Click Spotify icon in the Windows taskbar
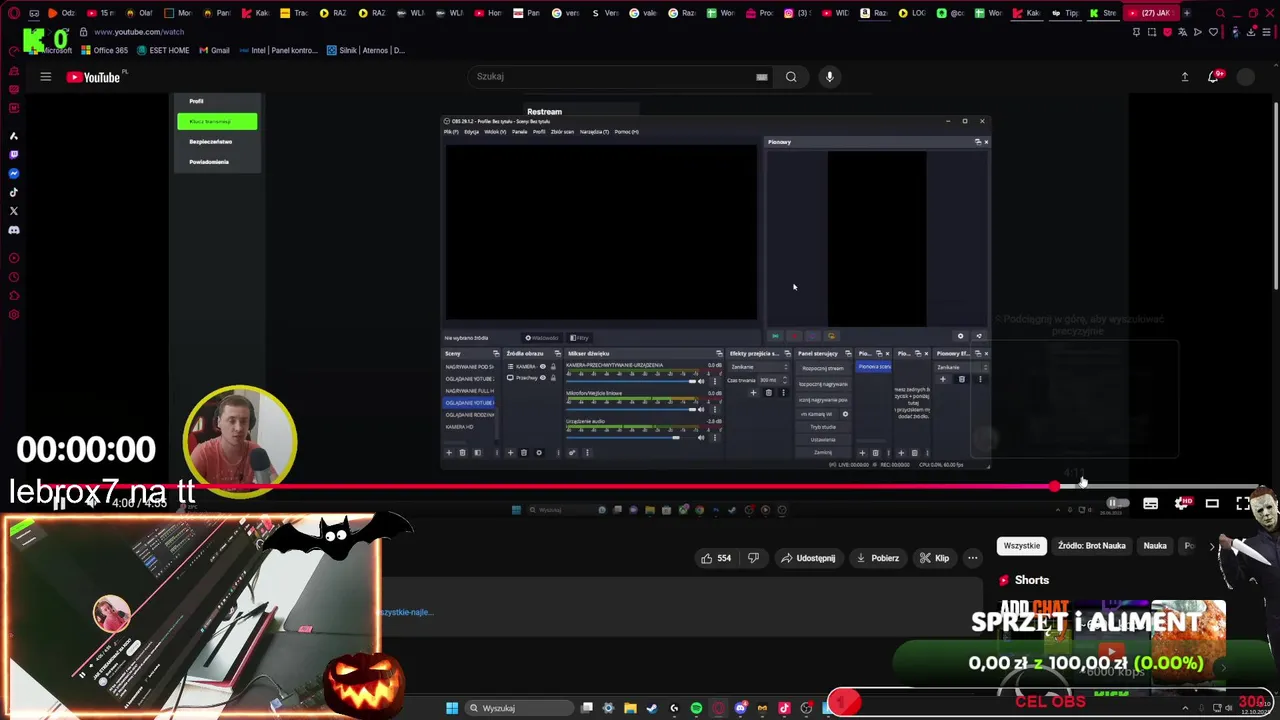This screenshot has height=720, width=1280. coord(697,708)
